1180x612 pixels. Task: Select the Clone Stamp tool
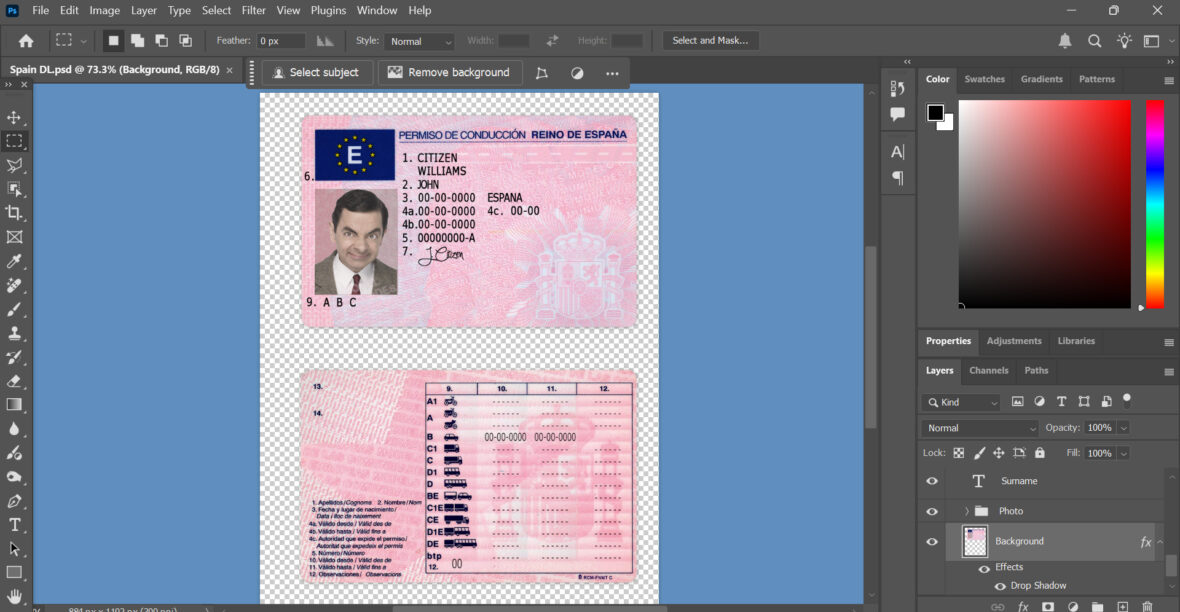pos(14,333)
